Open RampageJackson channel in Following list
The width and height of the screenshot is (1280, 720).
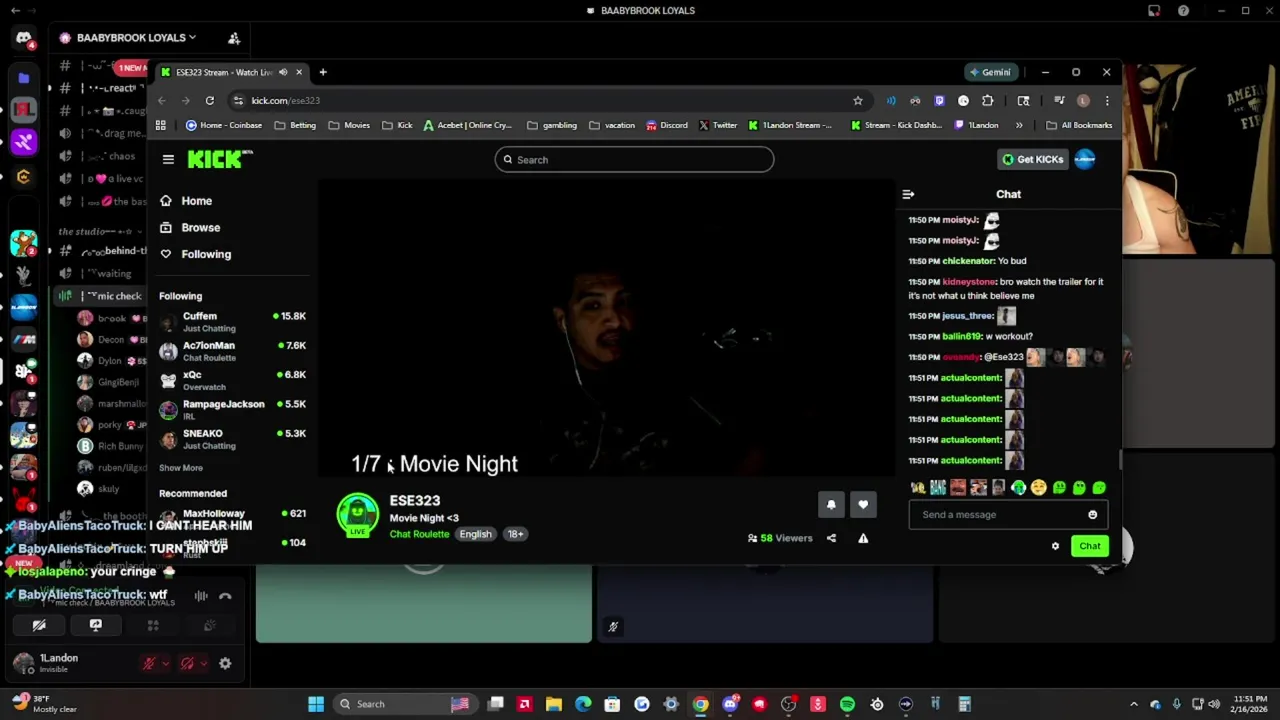232,410
